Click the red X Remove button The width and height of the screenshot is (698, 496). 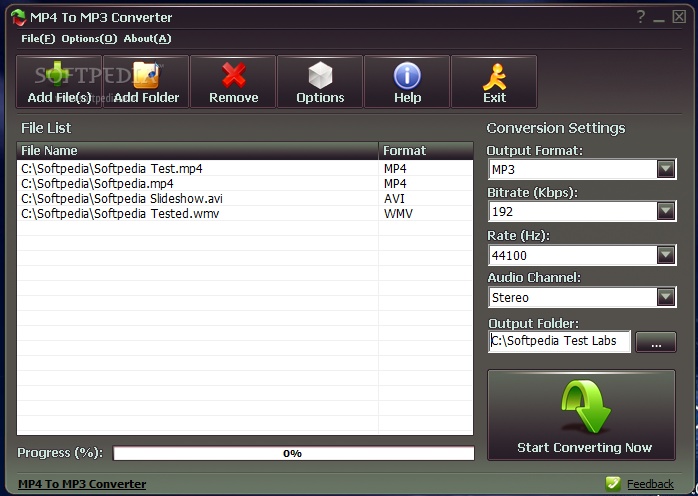233,82
